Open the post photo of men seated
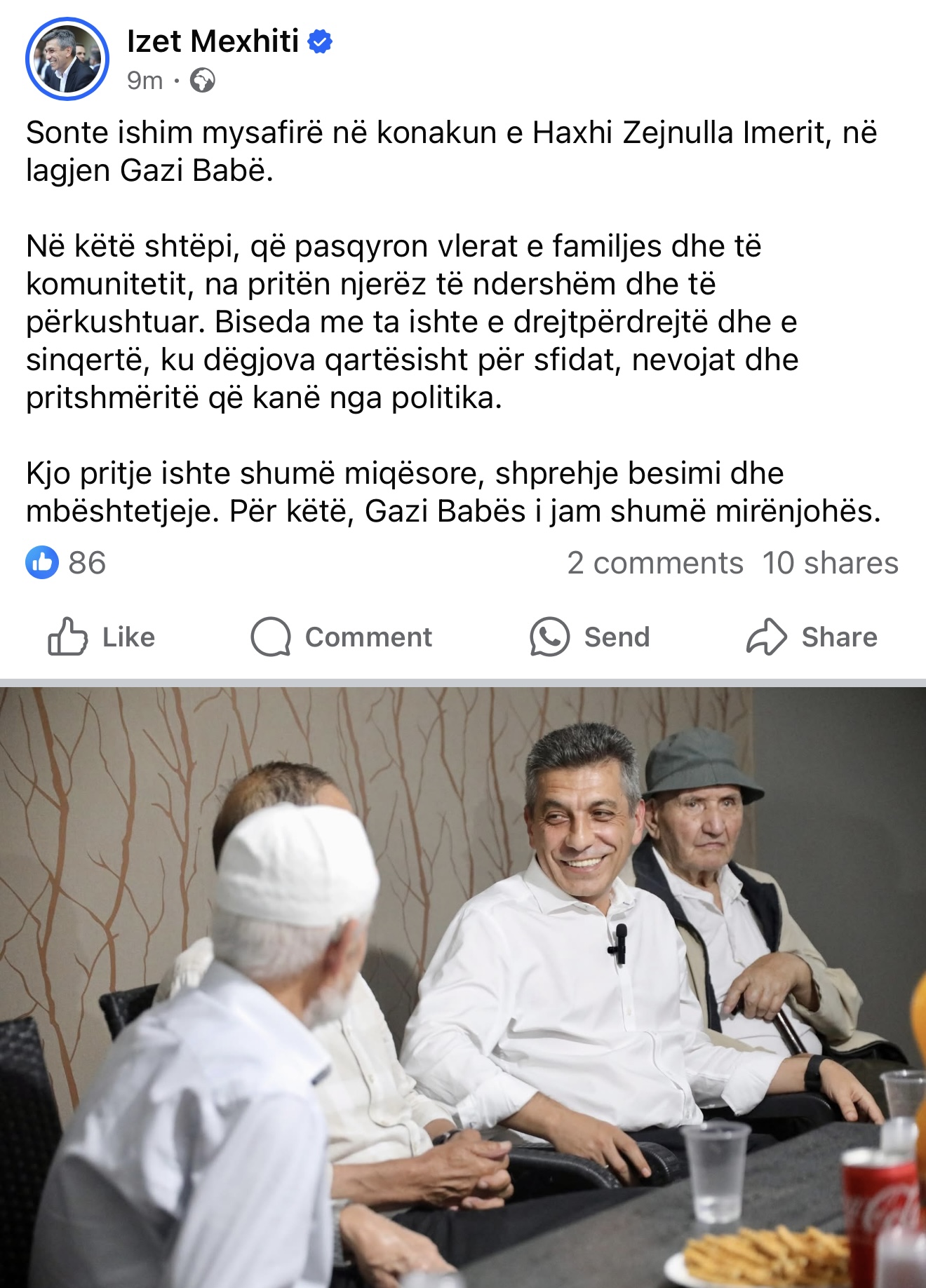926x1288 pixels. (x=463, y=987)
